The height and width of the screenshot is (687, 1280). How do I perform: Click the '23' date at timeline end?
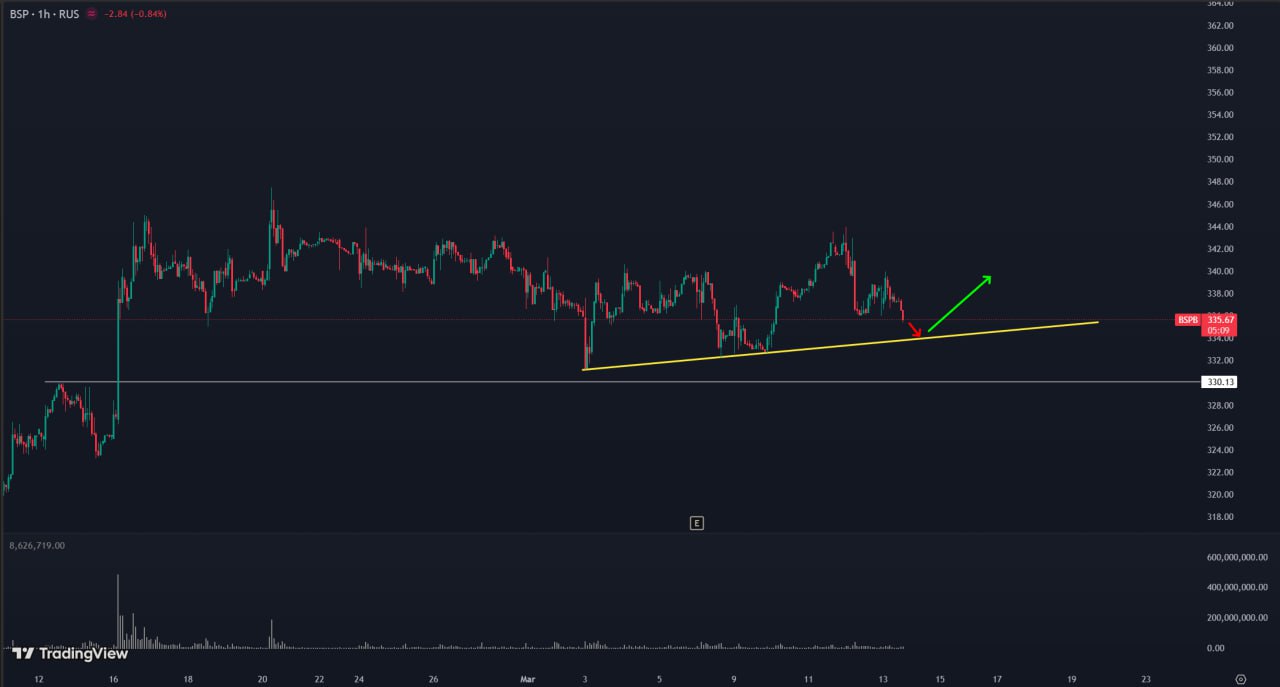coord(1146,679)
